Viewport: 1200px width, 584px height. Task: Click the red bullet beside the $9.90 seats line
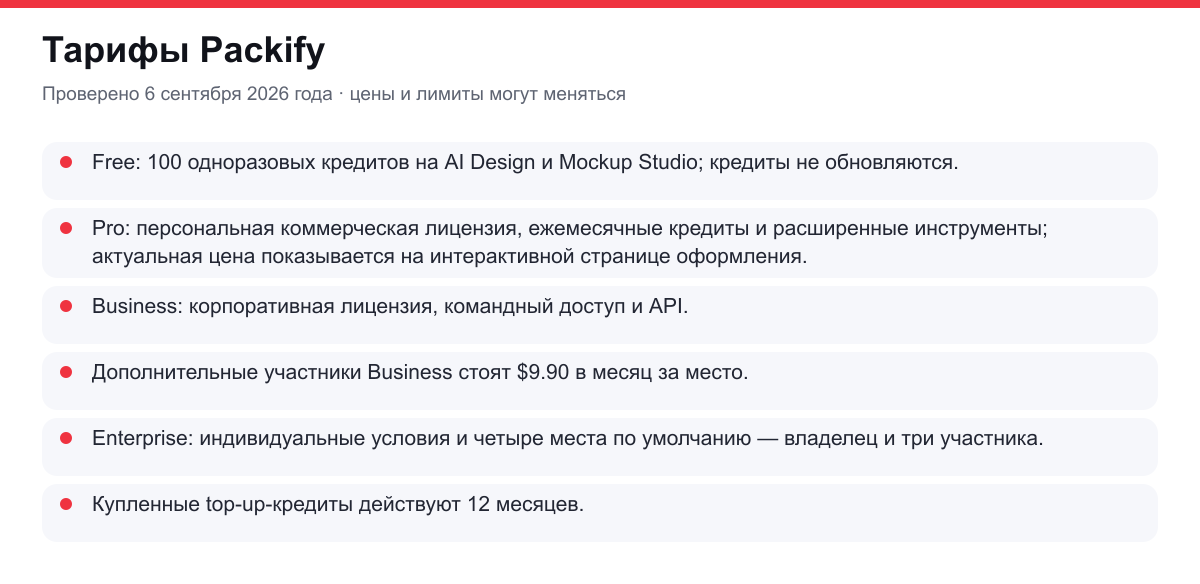[x=66, y=372]
